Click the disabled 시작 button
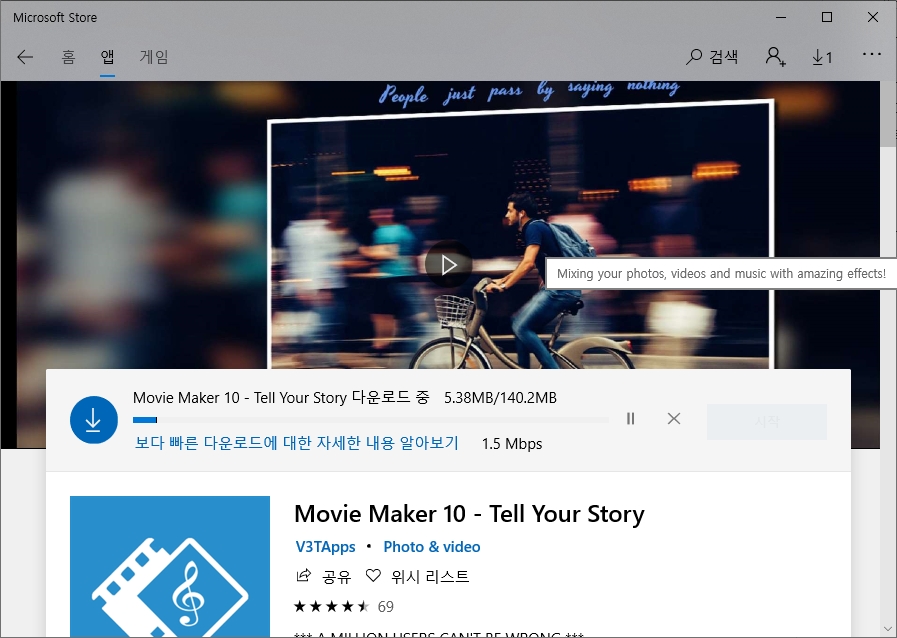897x638 pixels. (x=767, y=422)
